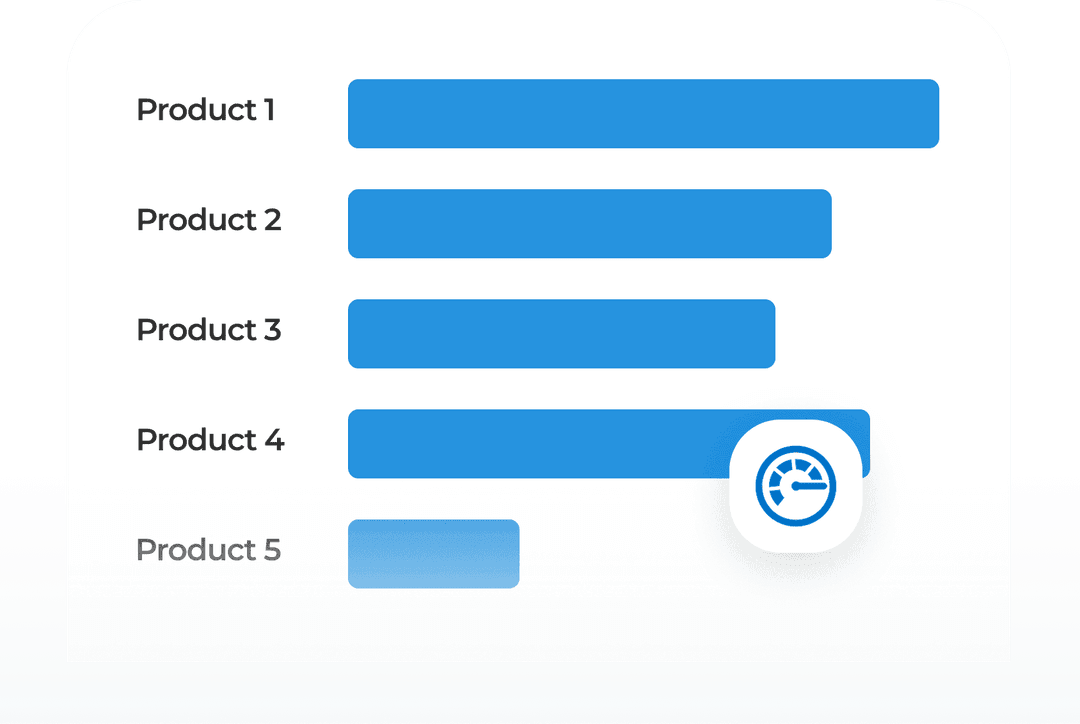Image resolution: width=1080 pixels, height=724 pixels.
Task: Click the shortest bar in the chart
Action: coord(433,554)
